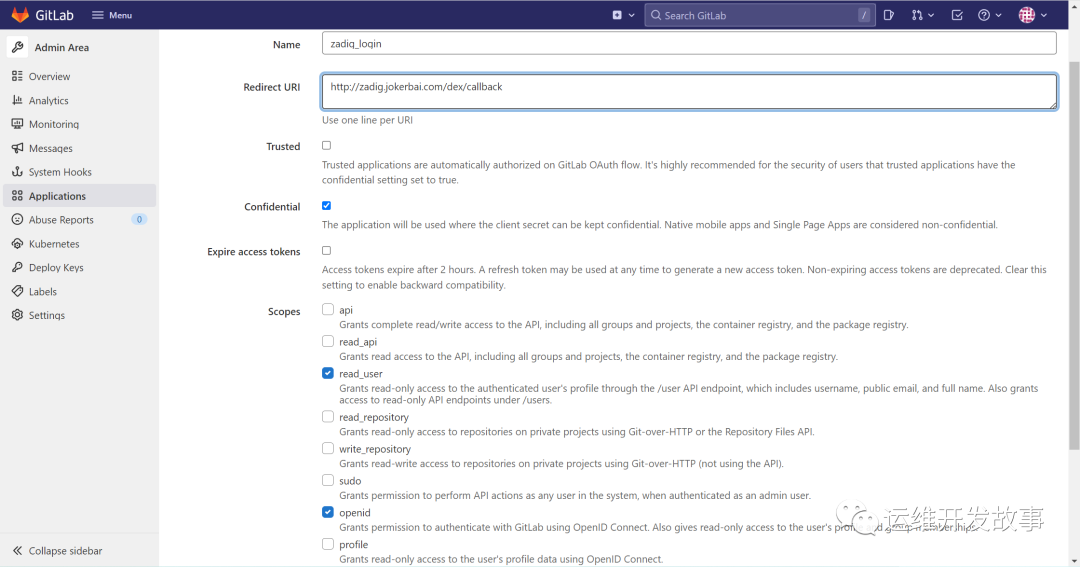Click the GitLab fox logo
Screen dimensions: 1080x567
pos(20,14)
